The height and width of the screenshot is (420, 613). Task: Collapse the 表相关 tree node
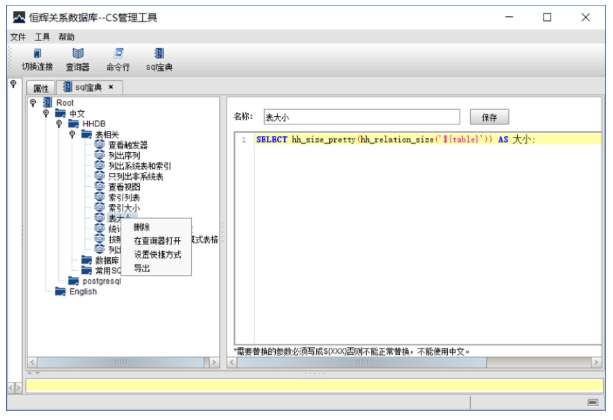coord(72,135)
